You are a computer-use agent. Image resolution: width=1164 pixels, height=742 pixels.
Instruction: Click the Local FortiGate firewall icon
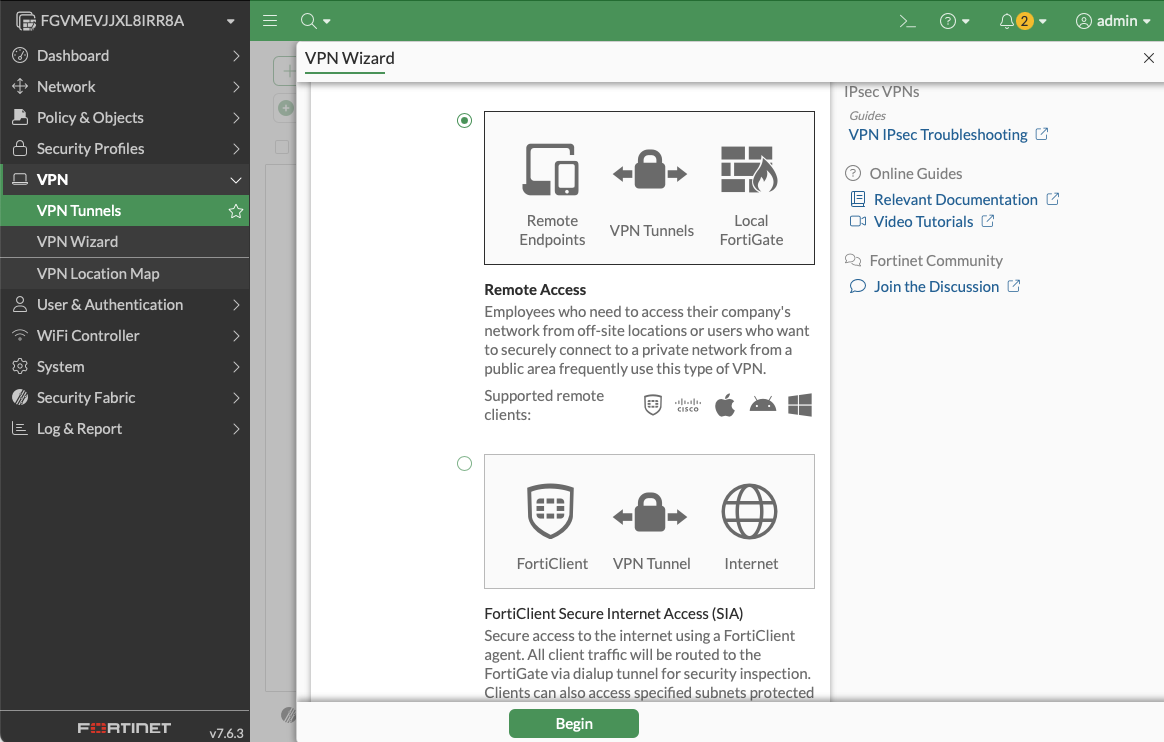pos(750,169)
